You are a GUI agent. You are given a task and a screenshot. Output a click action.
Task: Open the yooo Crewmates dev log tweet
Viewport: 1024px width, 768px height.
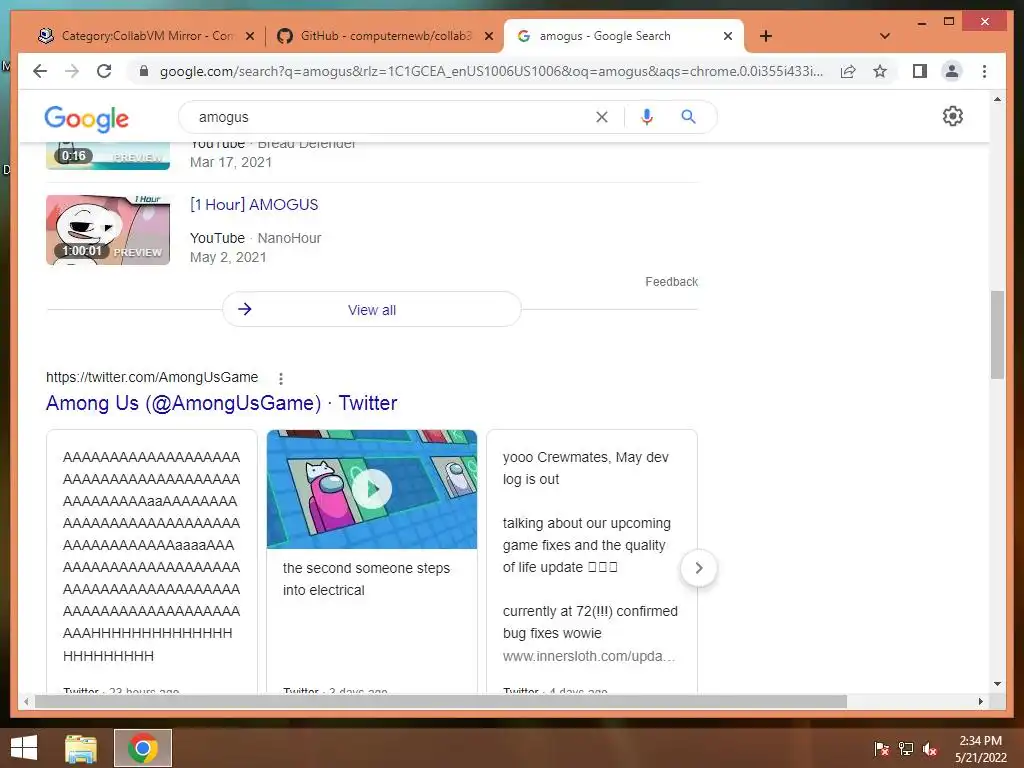[592, 562]
